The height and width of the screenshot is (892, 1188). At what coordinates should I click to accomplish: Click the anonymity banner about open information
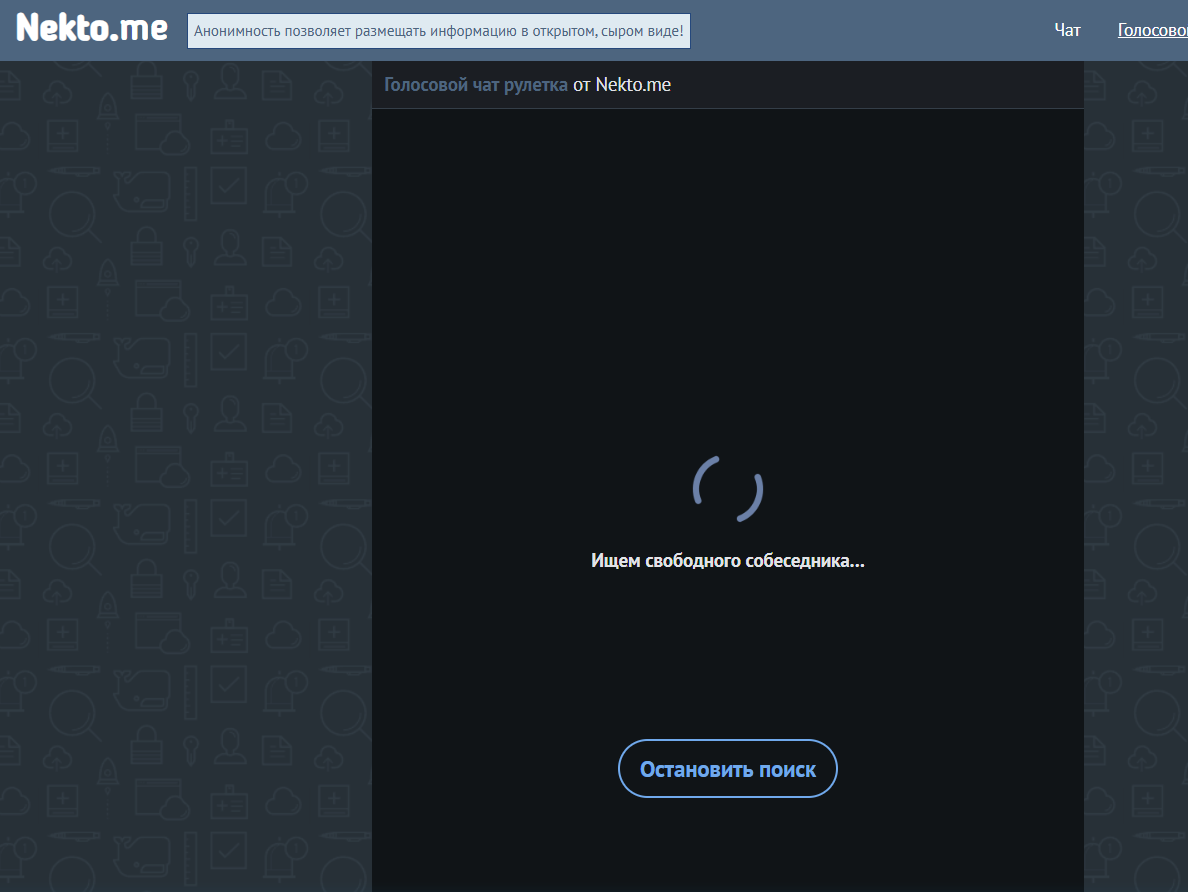[439, 31]
